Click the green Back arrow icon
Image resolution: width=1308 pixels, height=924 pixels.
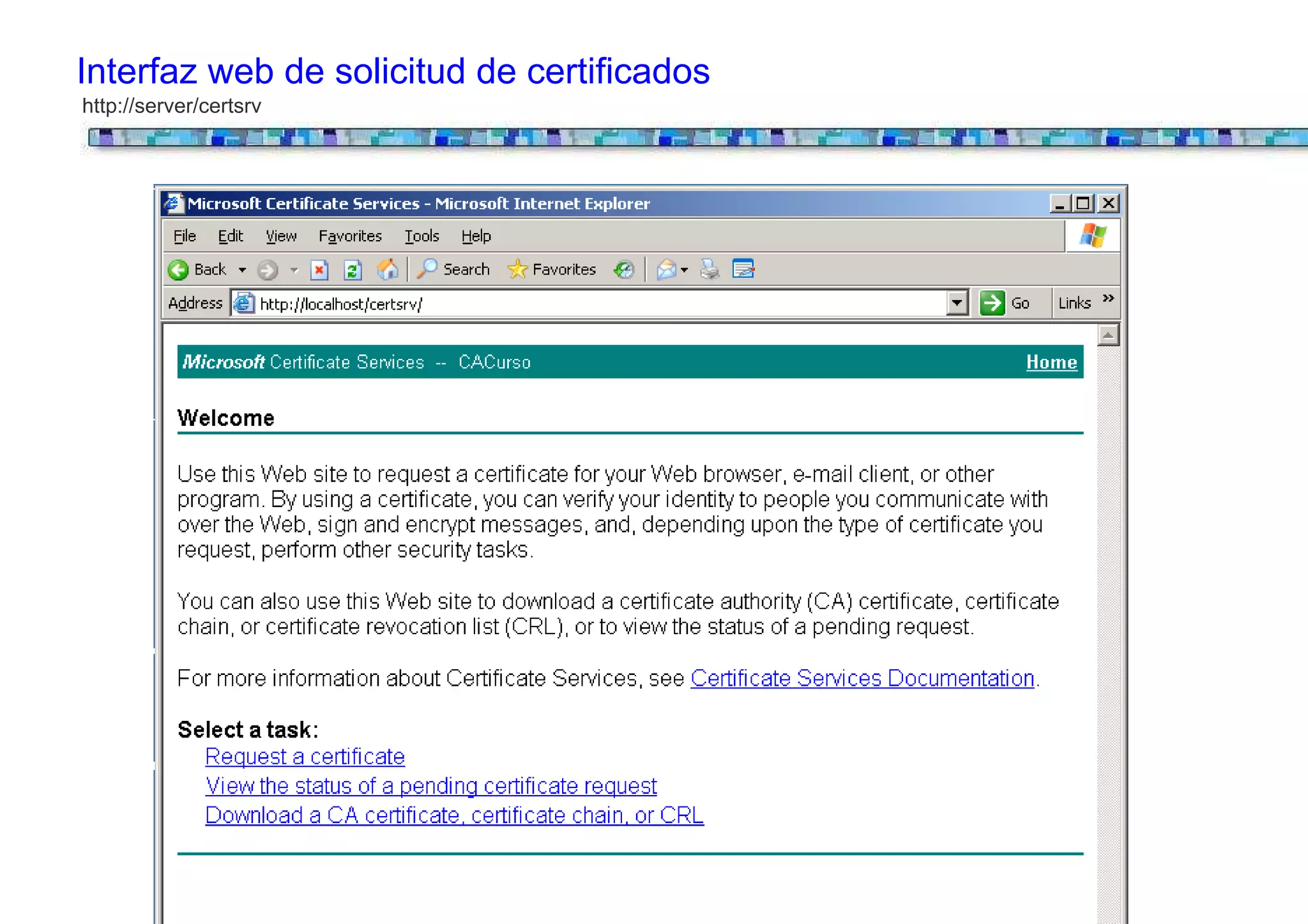[x=178, y=270]
